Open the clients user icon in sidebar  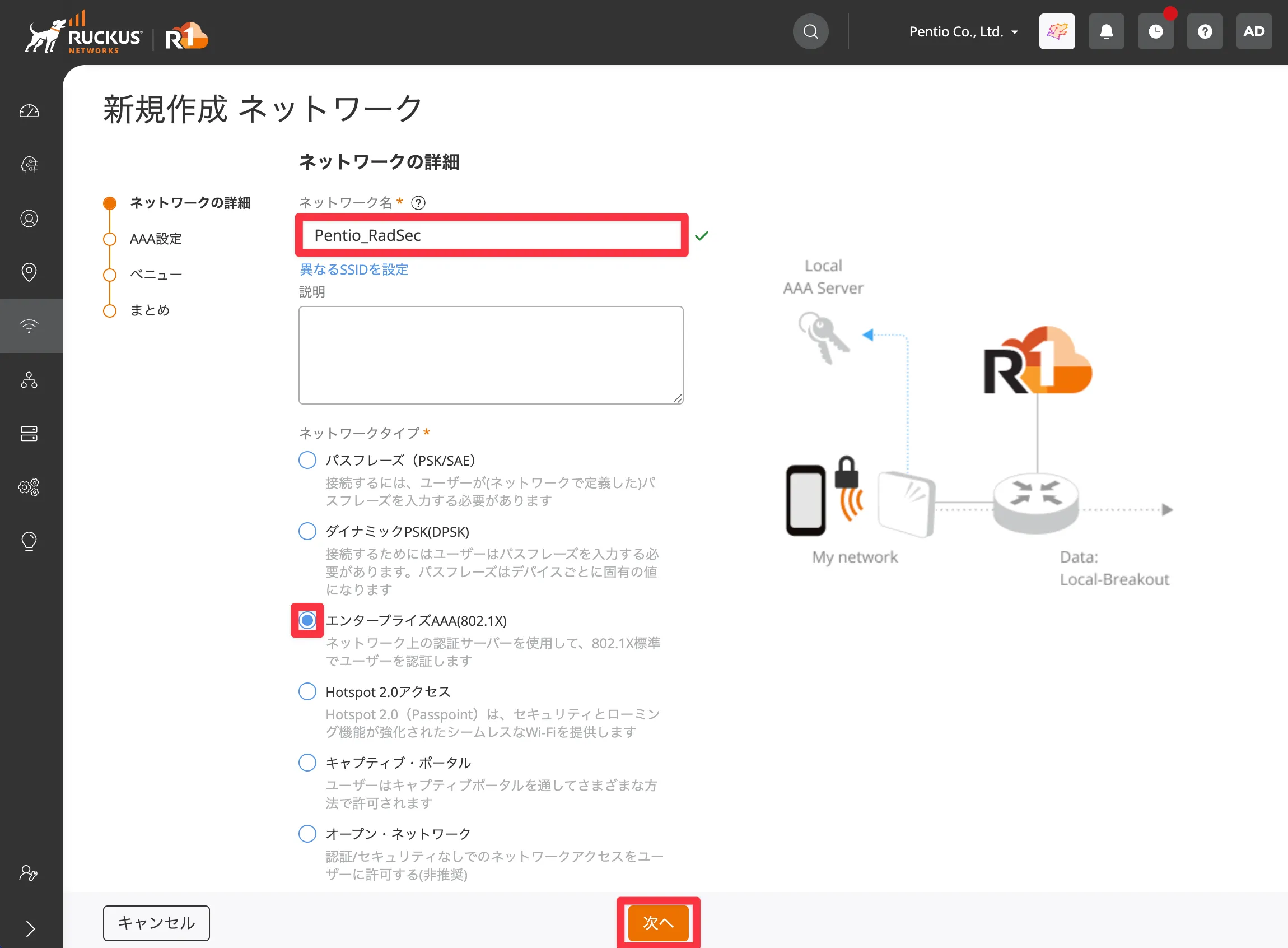pyautogui.click(x=29, y=219)
